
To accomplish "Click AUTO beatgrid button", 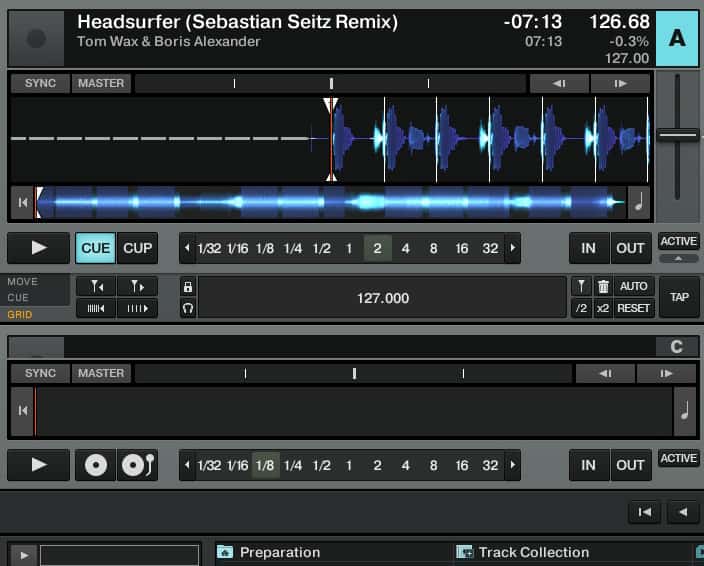I will coord(634,286).
